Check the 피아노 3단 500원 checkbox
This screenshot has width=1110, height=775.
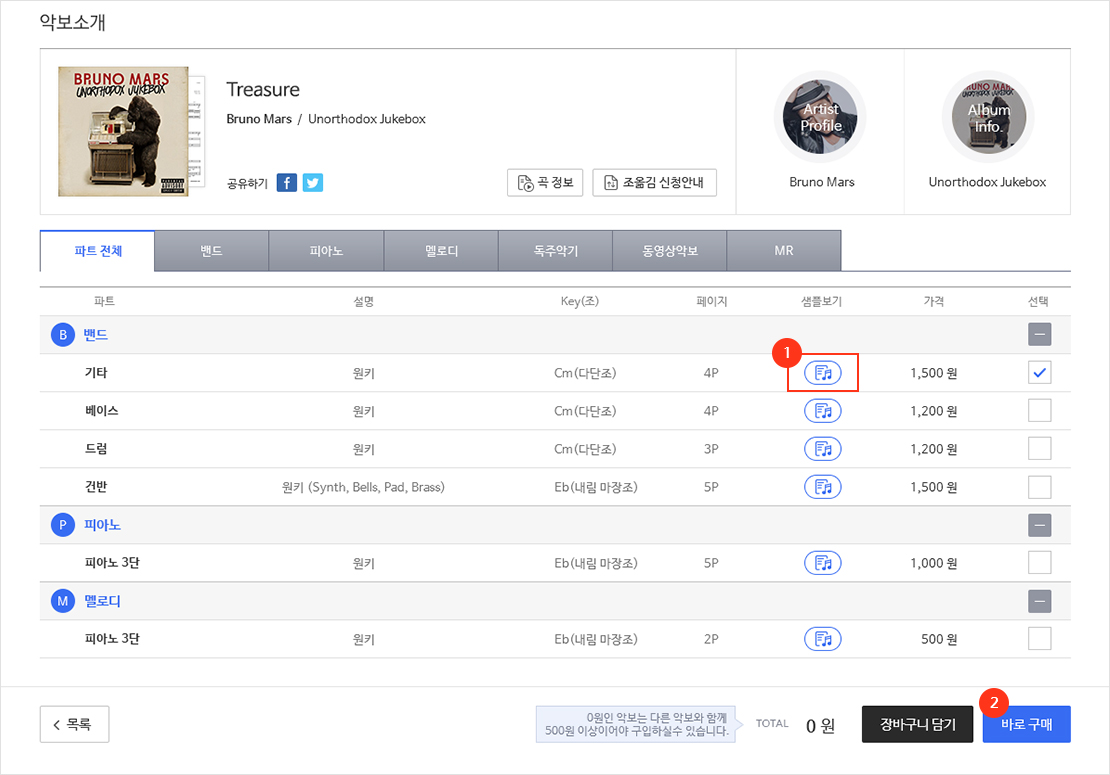pyautogui.click(x=1039, y=639)
